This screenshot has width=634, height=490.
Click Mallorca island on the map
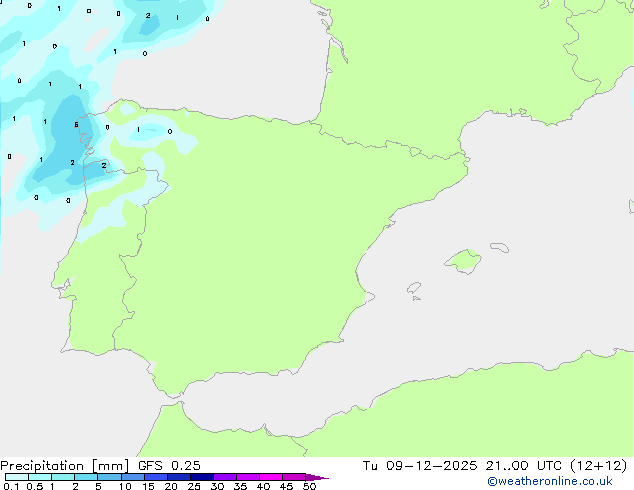463,261
